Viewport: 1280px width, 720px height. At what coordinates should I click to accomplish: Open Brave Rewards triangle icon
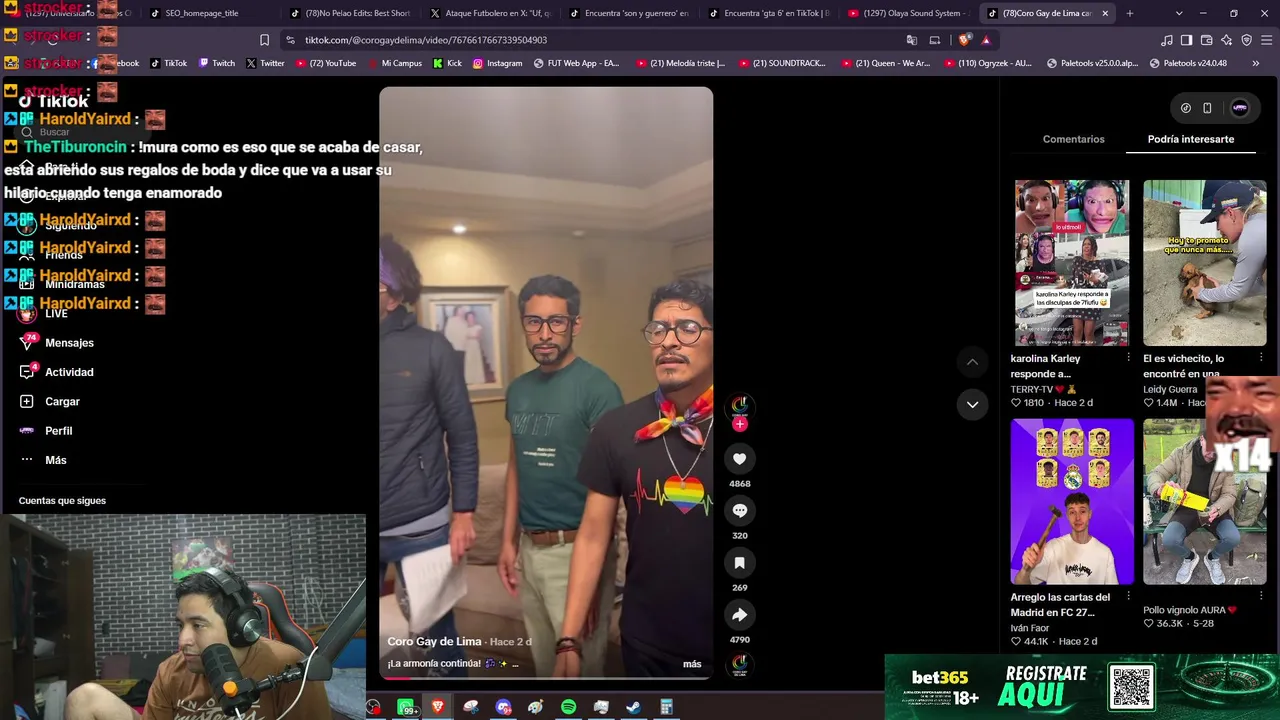tap(986, 40)
